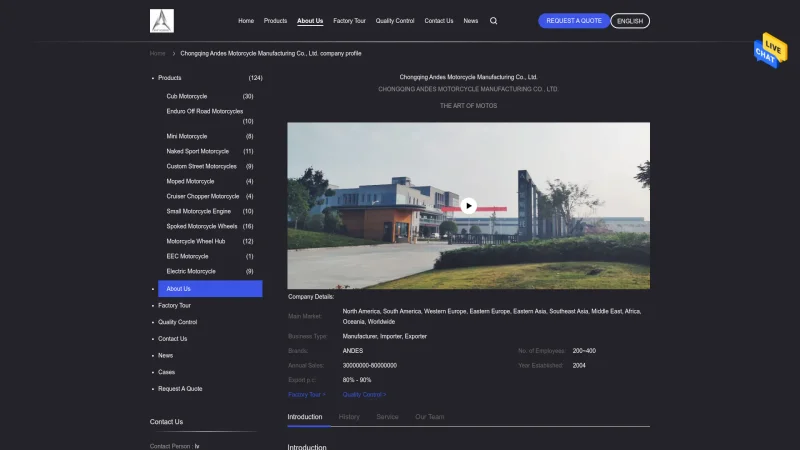Open News in top navigation
The width and height of the screenshot is (800, 450).
click(x=470, y=21)
